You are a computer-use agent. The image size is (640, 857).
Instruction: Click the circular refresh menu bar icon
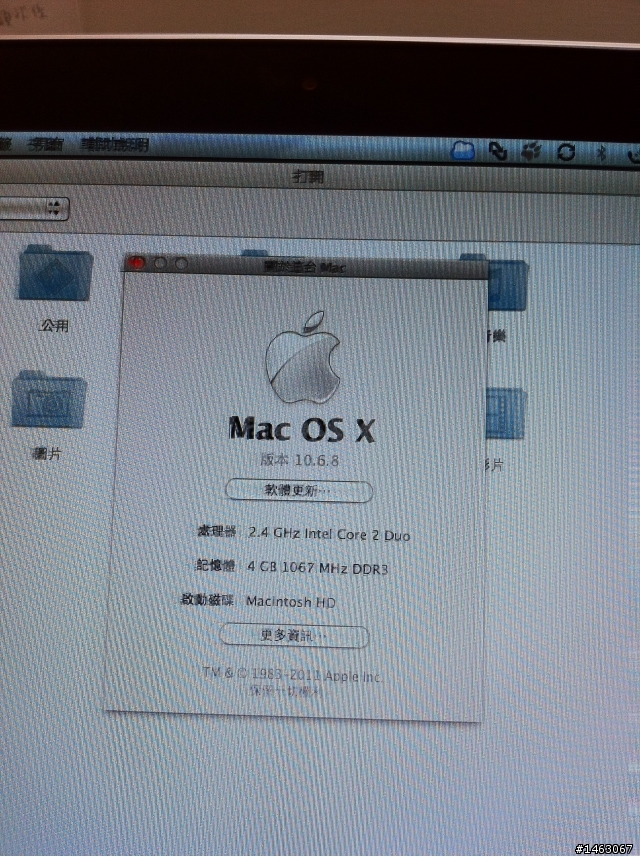point(566,151)
